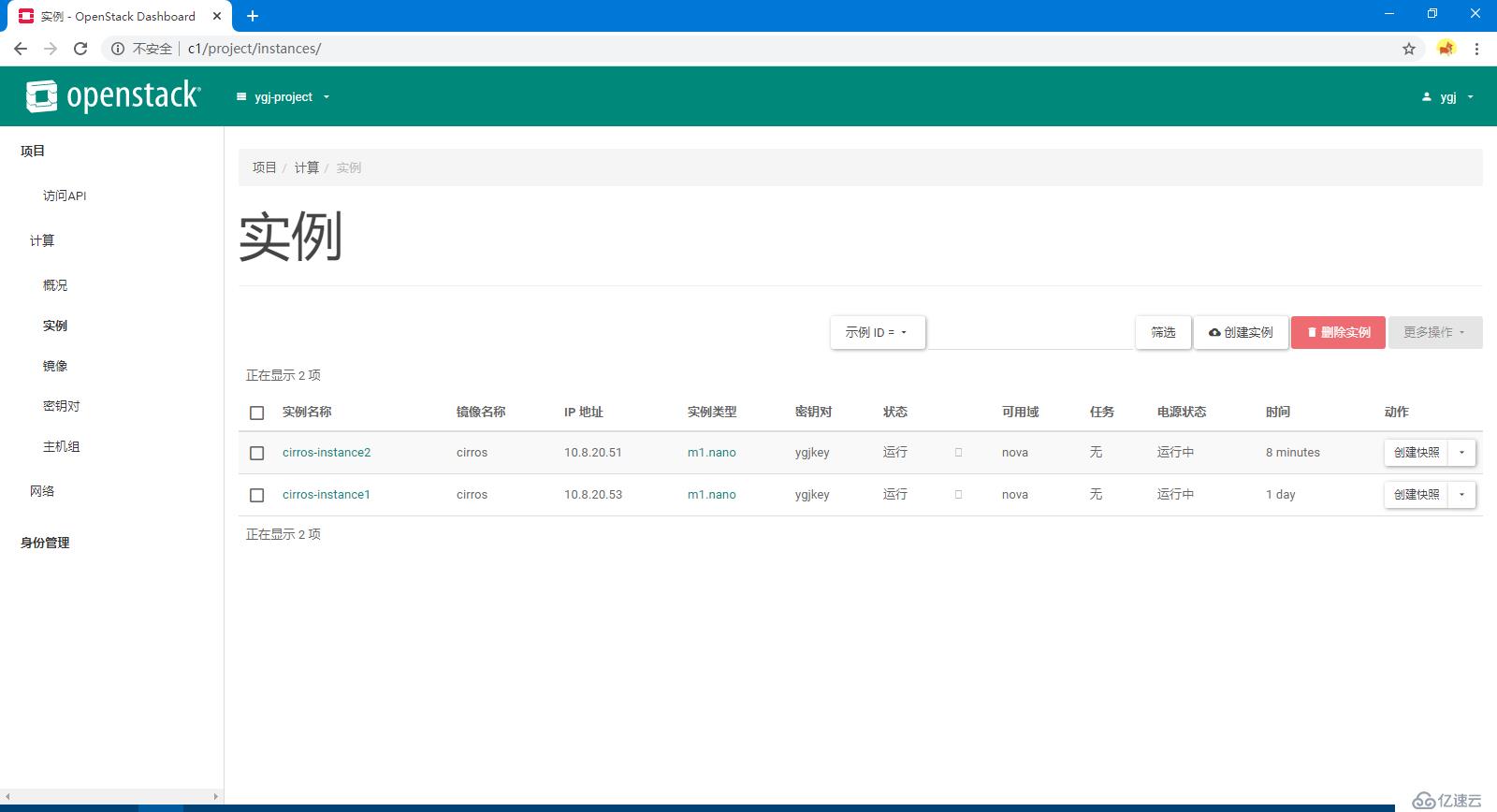Click IP address 10.8.20.51
This screenshot has height=812, width=1497.
593,452
